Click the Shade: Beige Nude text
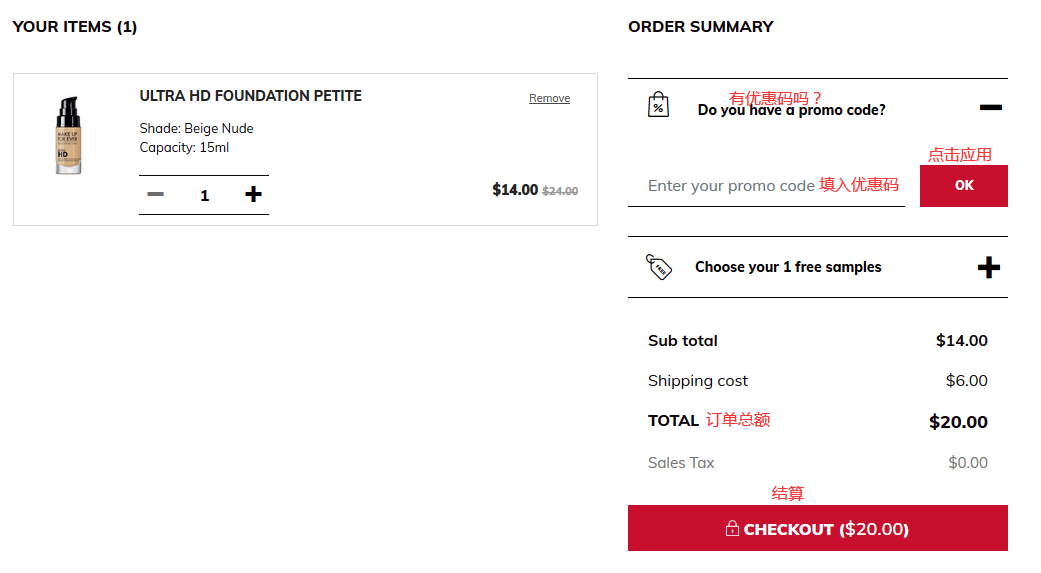The height and width of the screenshot is (573, 1041). [x=196, y=128]
